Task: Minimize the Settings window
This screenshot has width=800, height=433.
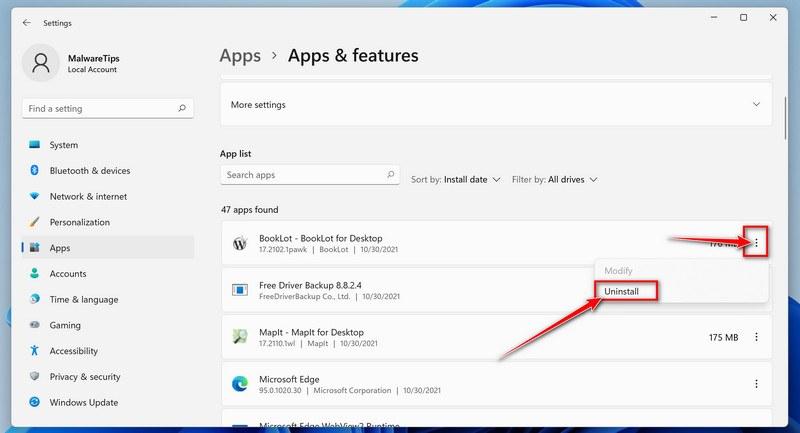Action: pyautogui.click(x=714, y=17)
